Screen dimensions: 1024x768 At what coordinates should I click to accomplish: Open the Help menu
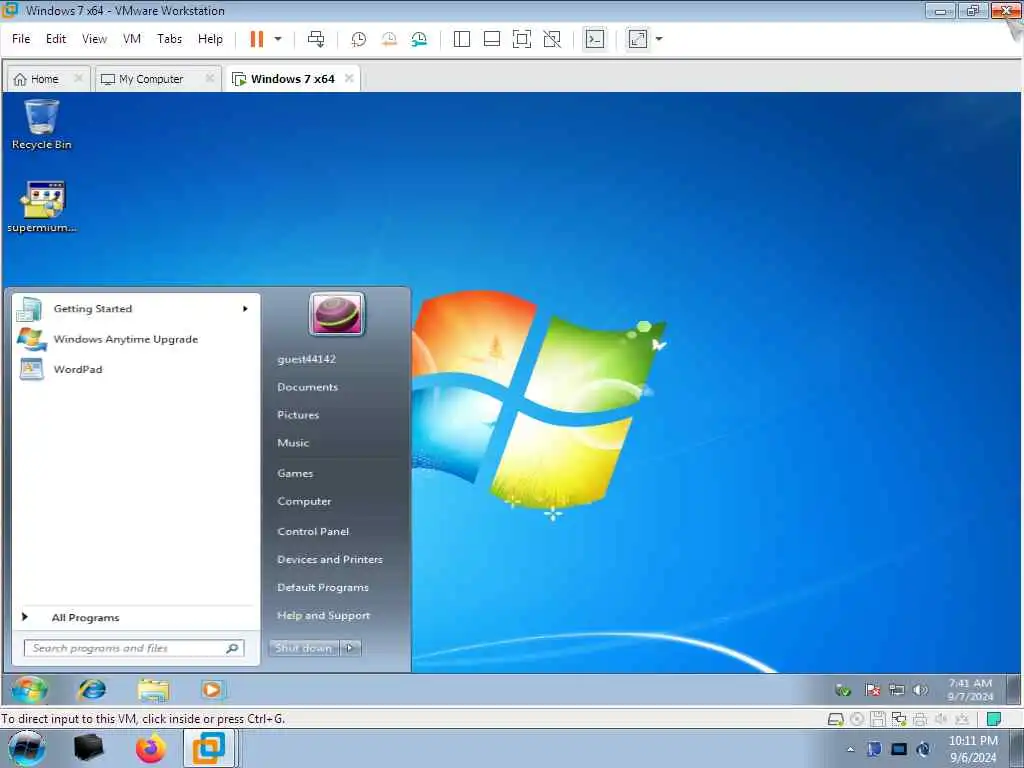pos(210,39)
